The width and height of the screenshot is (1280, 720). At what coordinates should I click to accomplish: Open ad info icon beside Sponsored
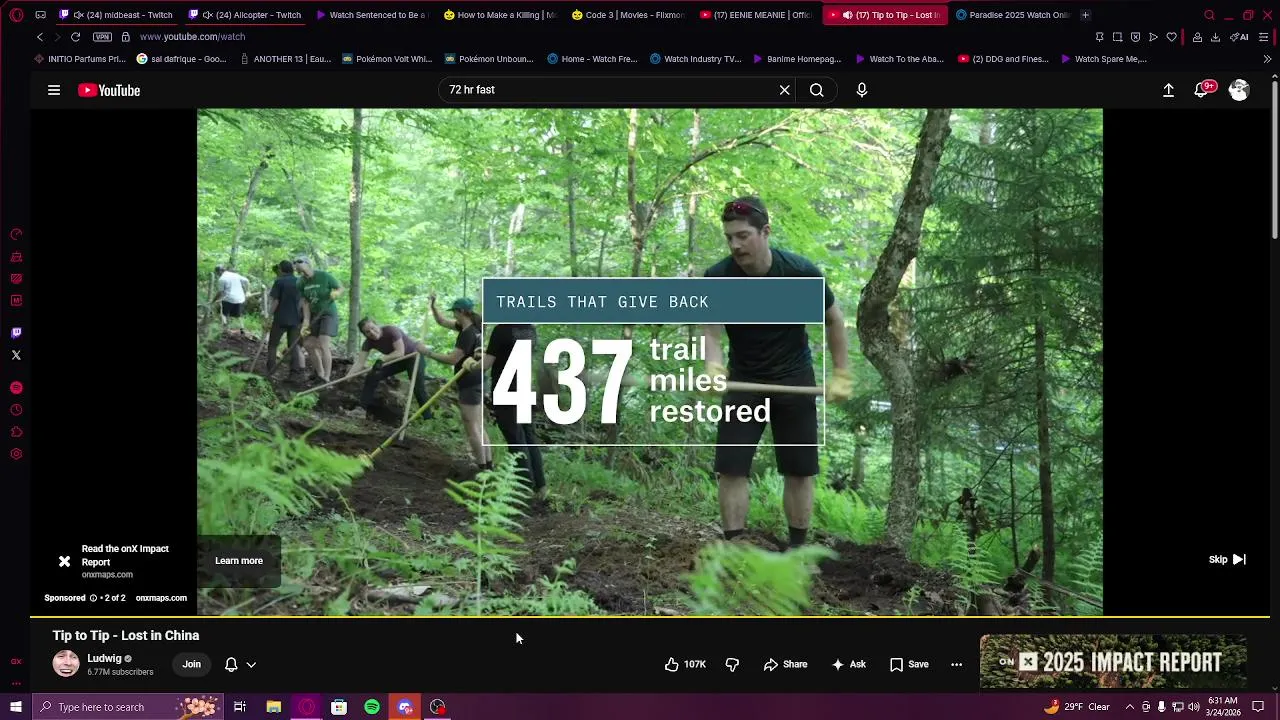93,598
